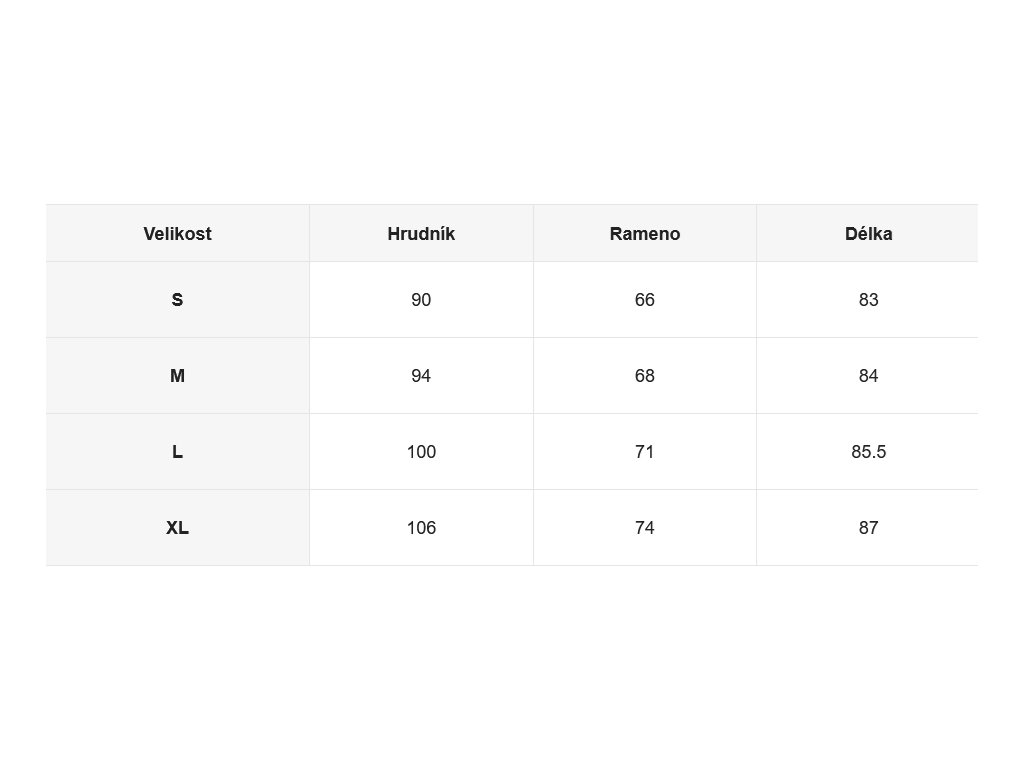Click the Hrudník value 106 for XL
The height and width of the screenshot is (768, 1024).
421,528
